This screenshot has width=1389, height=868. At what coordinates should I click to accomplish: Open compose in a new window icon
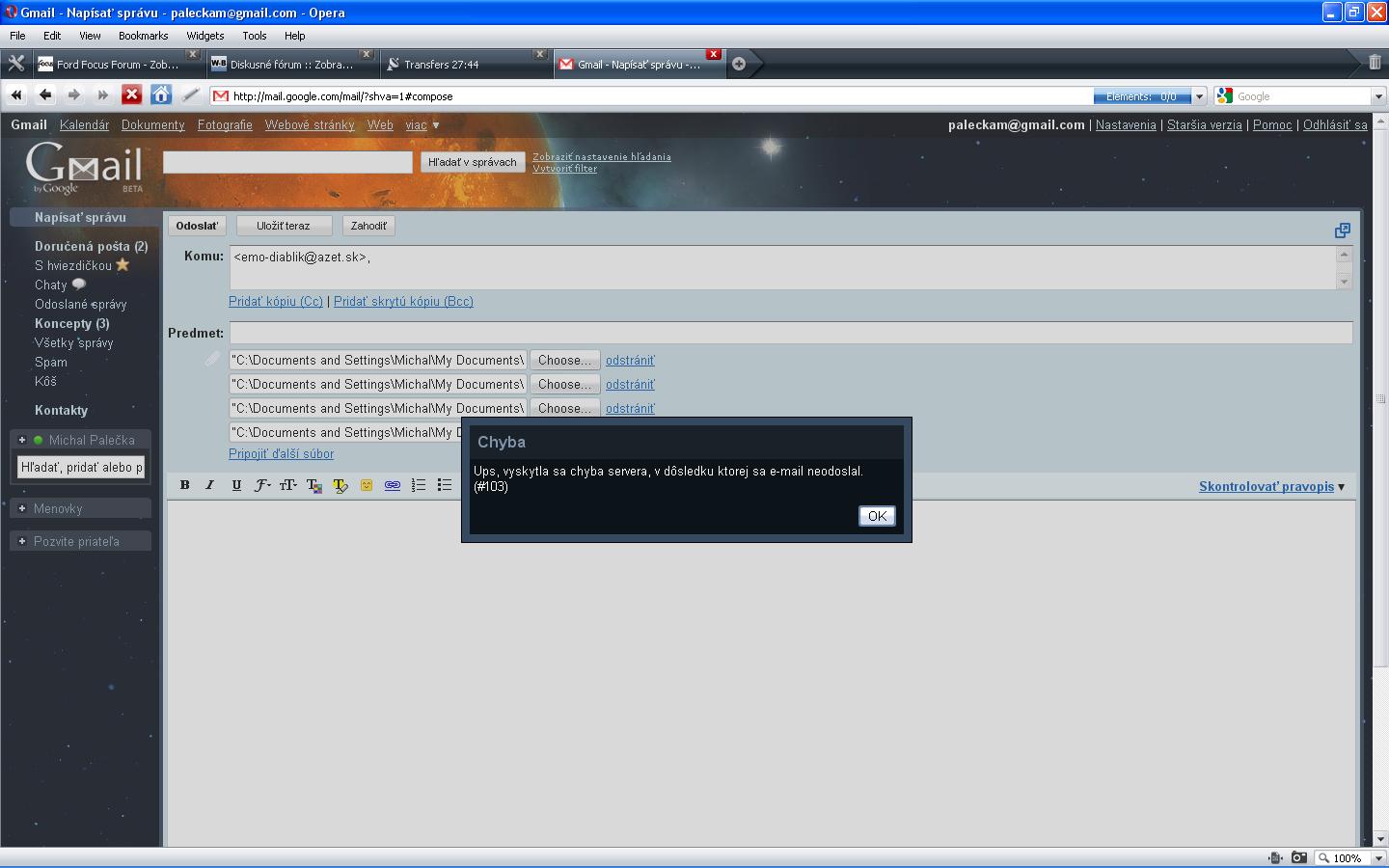coord(1342,231)
